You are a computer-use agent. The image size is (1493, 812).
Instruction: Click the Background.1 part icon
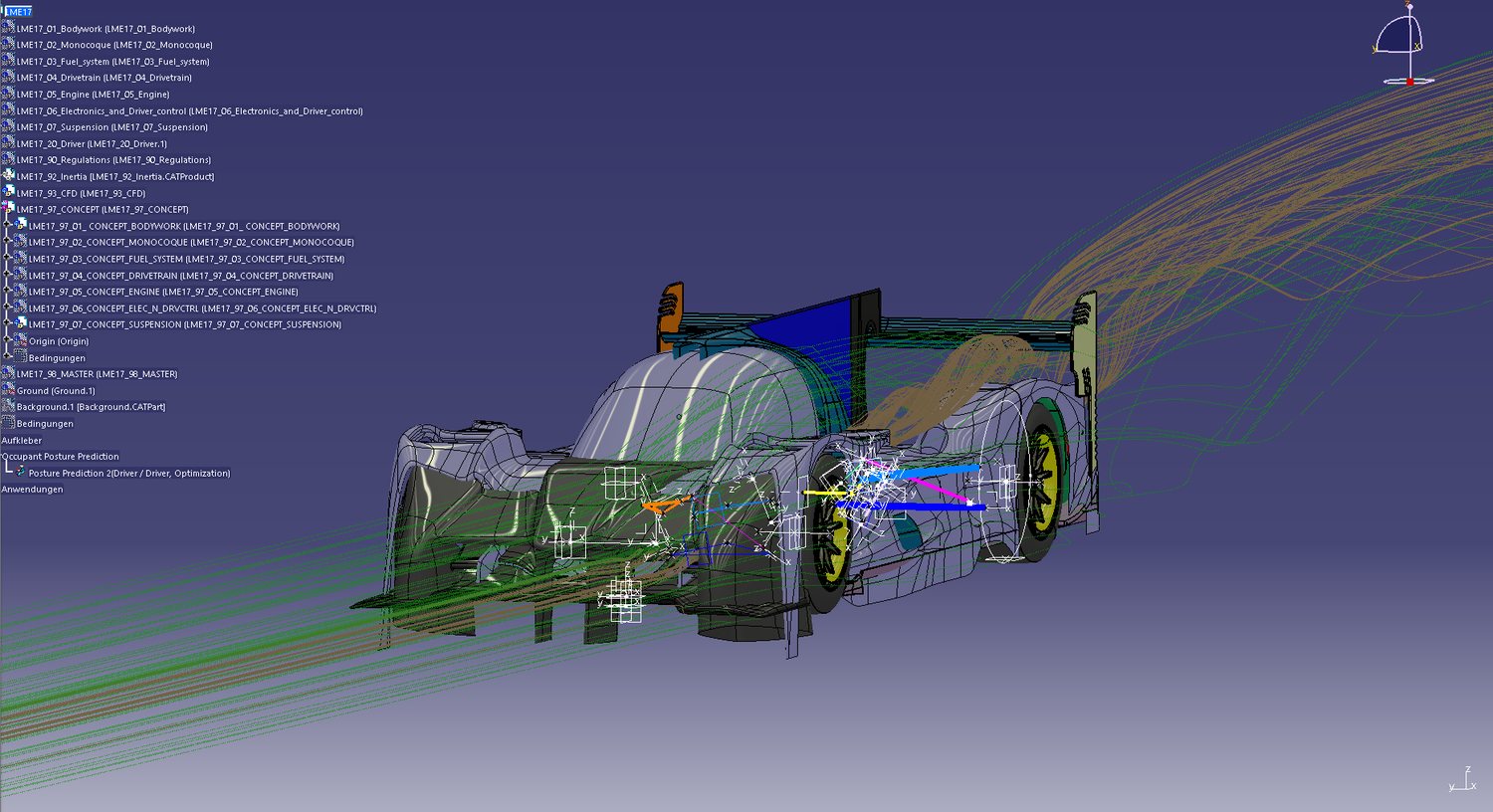8,406
